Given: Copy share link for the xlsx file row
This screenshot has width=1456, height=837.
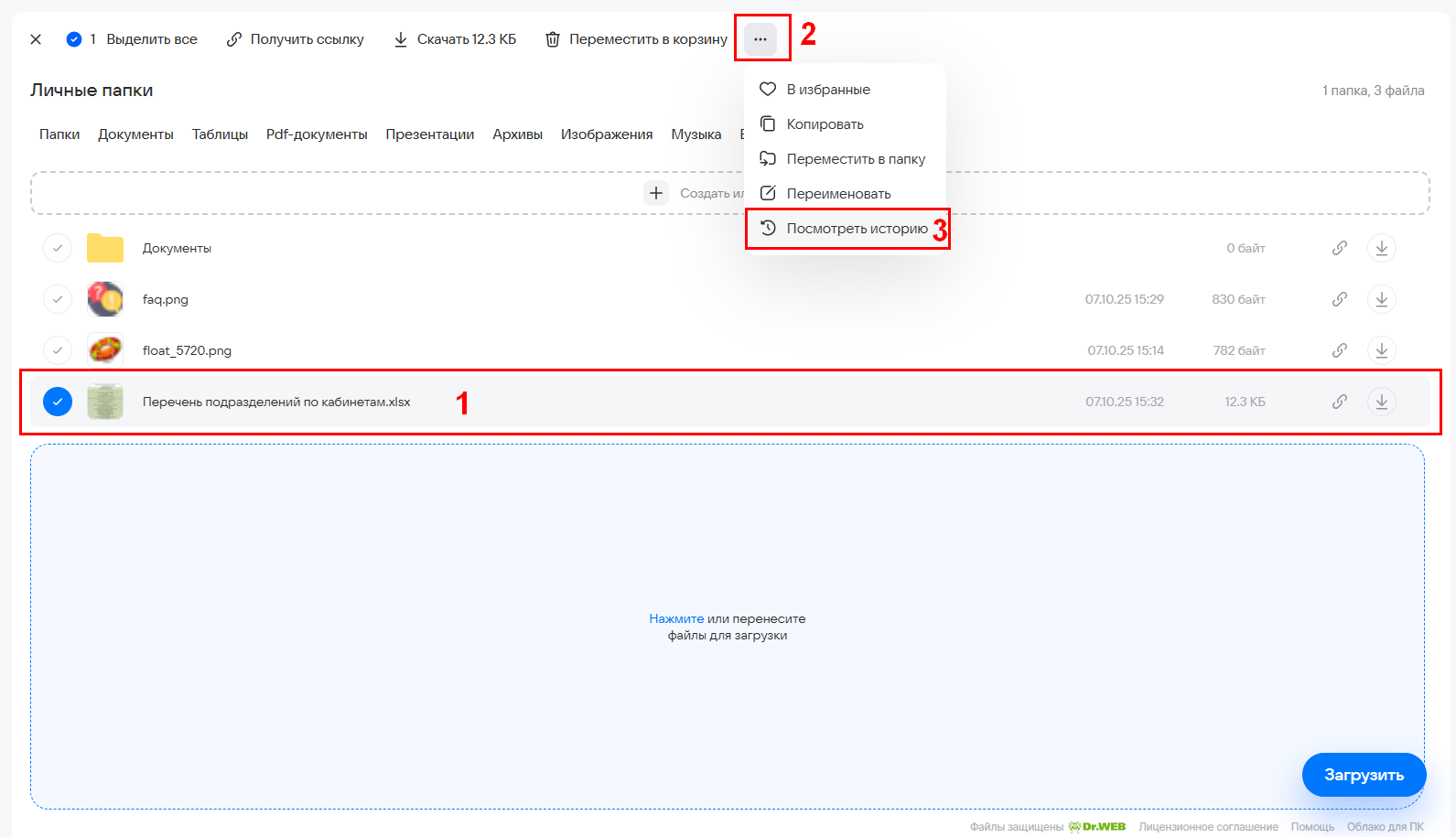Looking at the screenshot, I should 1339,402.
